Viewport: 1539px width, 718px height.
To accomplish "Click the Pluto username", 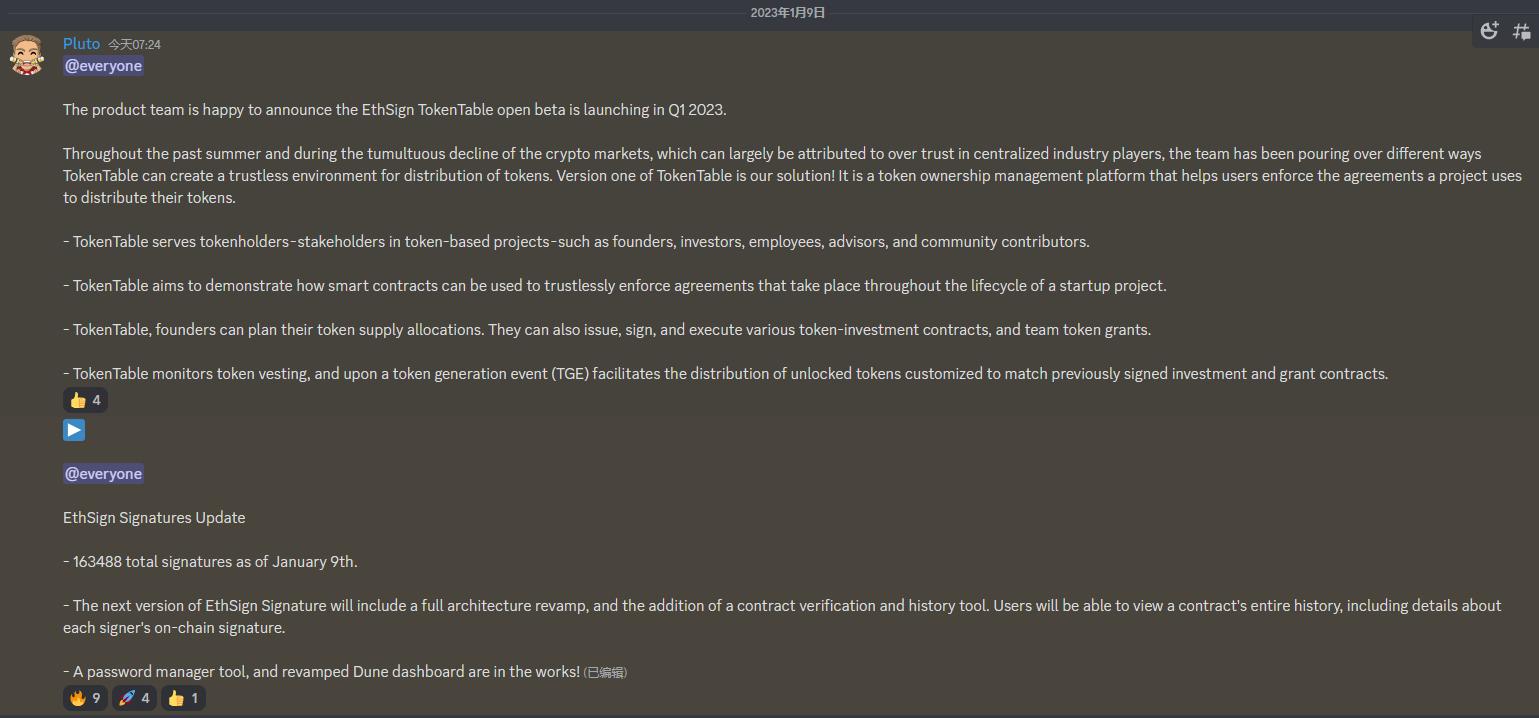I will pos(81,43).
